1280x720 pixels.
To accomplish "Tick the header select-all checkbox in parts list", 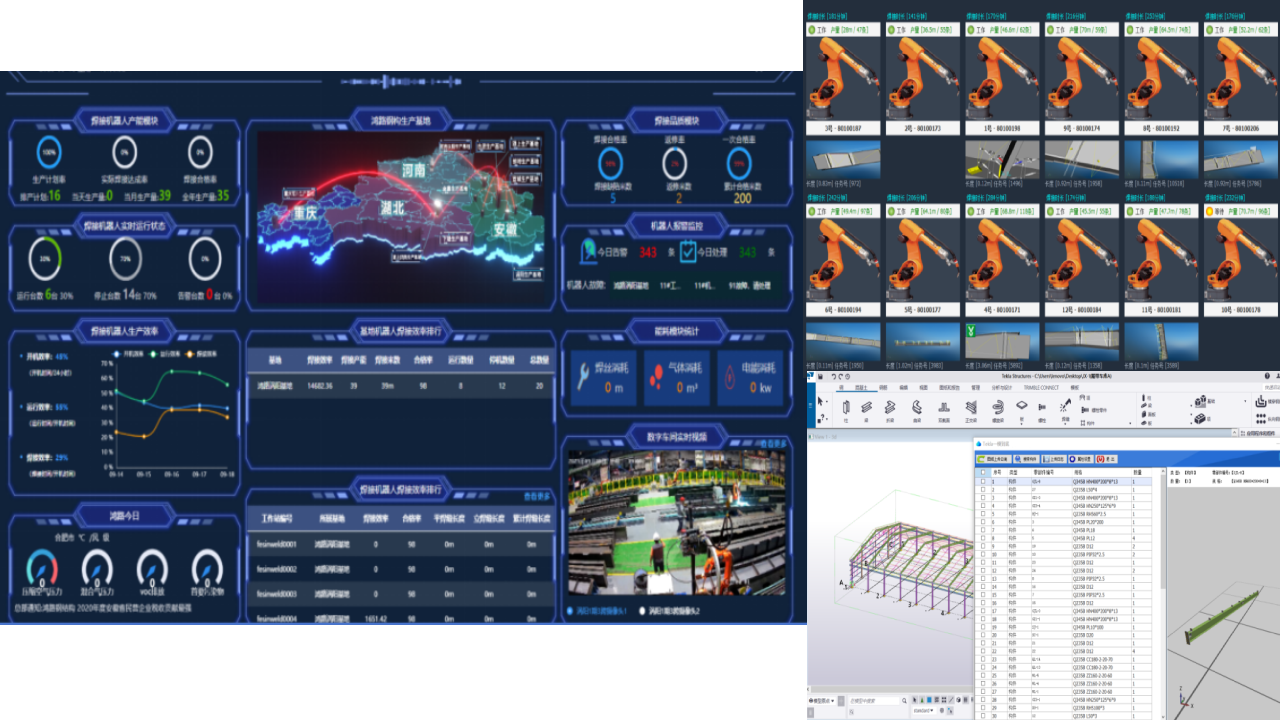I will (x=982, y=471).
